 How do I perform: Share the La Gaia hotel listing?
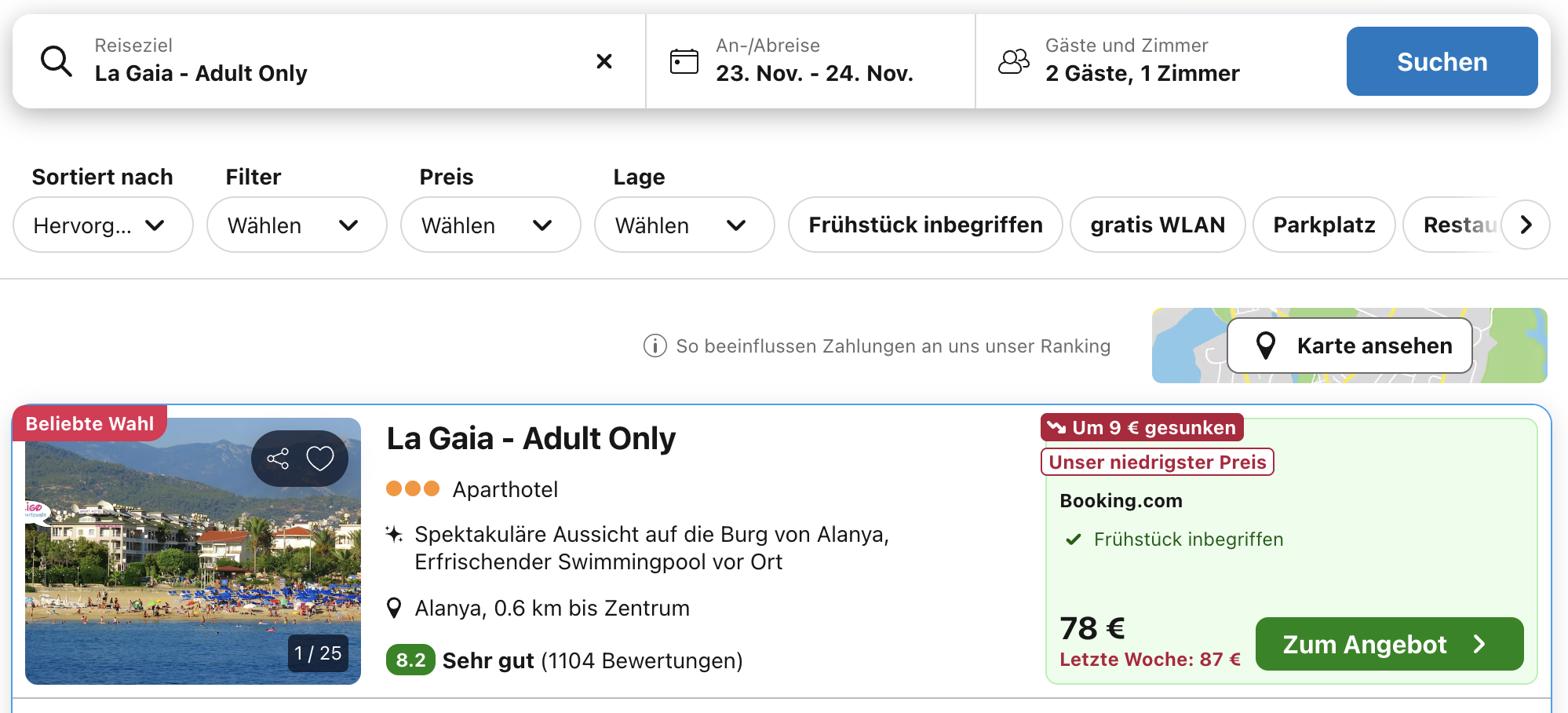click(x=278, y=459)
